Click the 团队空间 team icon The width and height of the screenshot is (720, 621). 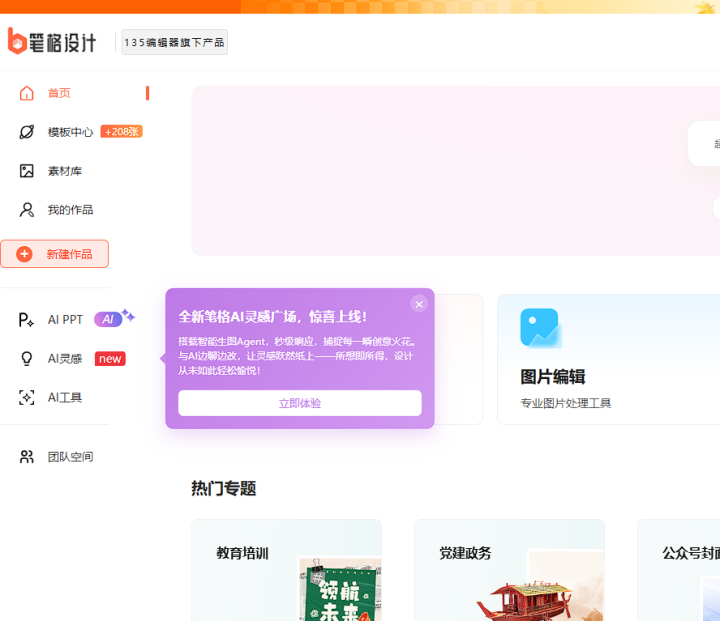[x=27, y=457]
